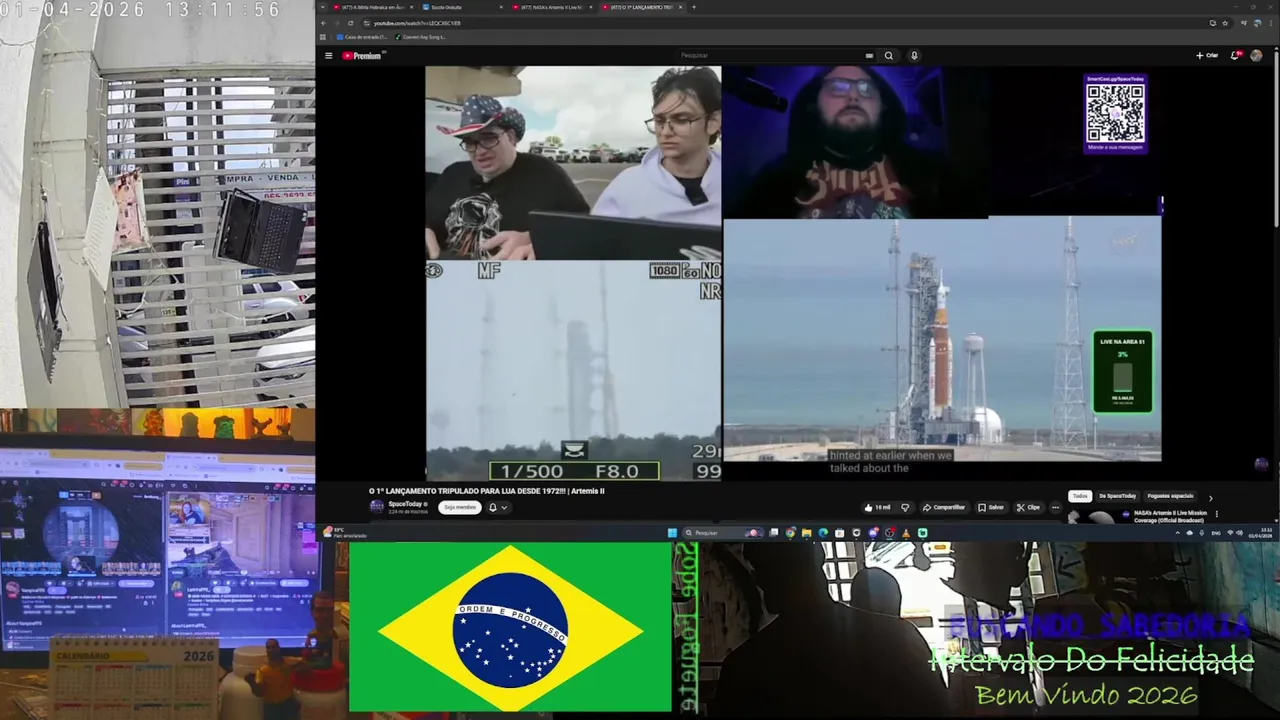
Task: Launch Google Chrome from the taskbar
Action: 790,533
